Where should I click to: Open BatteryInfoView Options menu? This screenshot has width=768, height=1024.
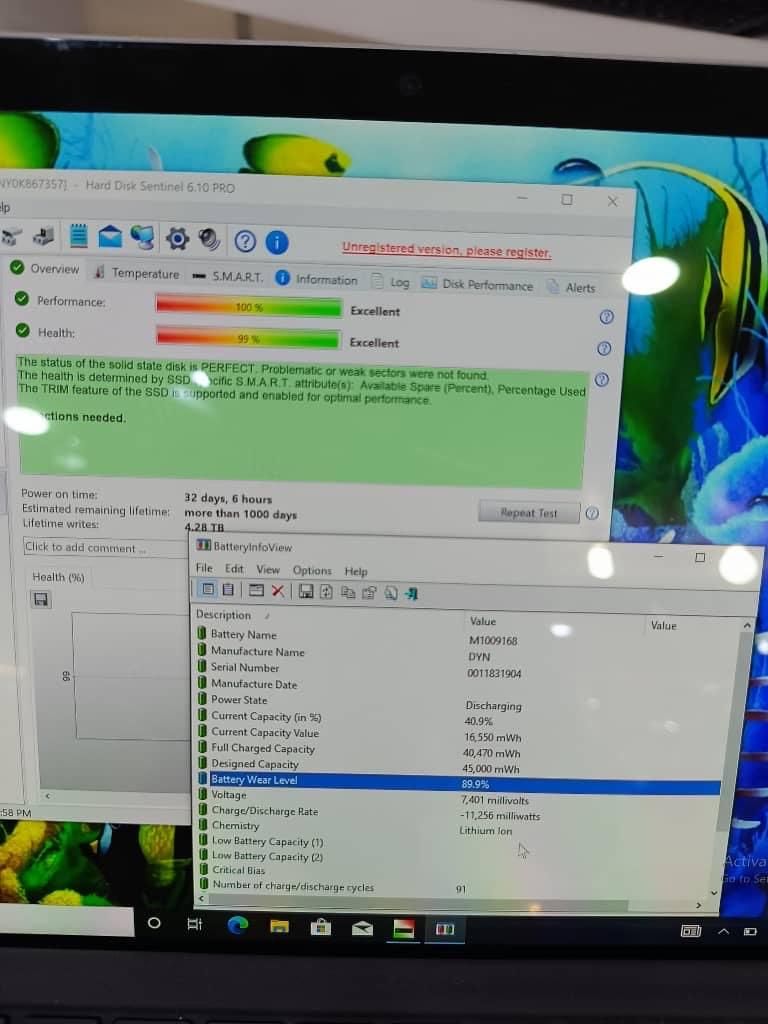coord(312,570)
